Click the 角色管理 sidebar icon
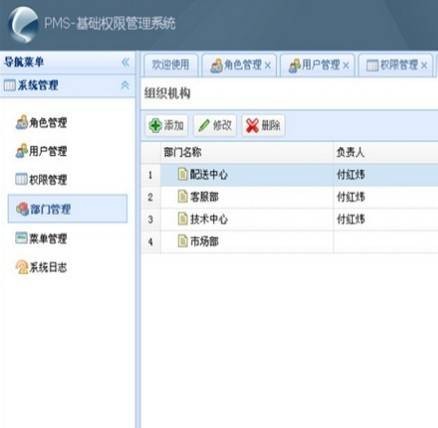438x428 pixels. pyautogui.click(x=22, y=122)
